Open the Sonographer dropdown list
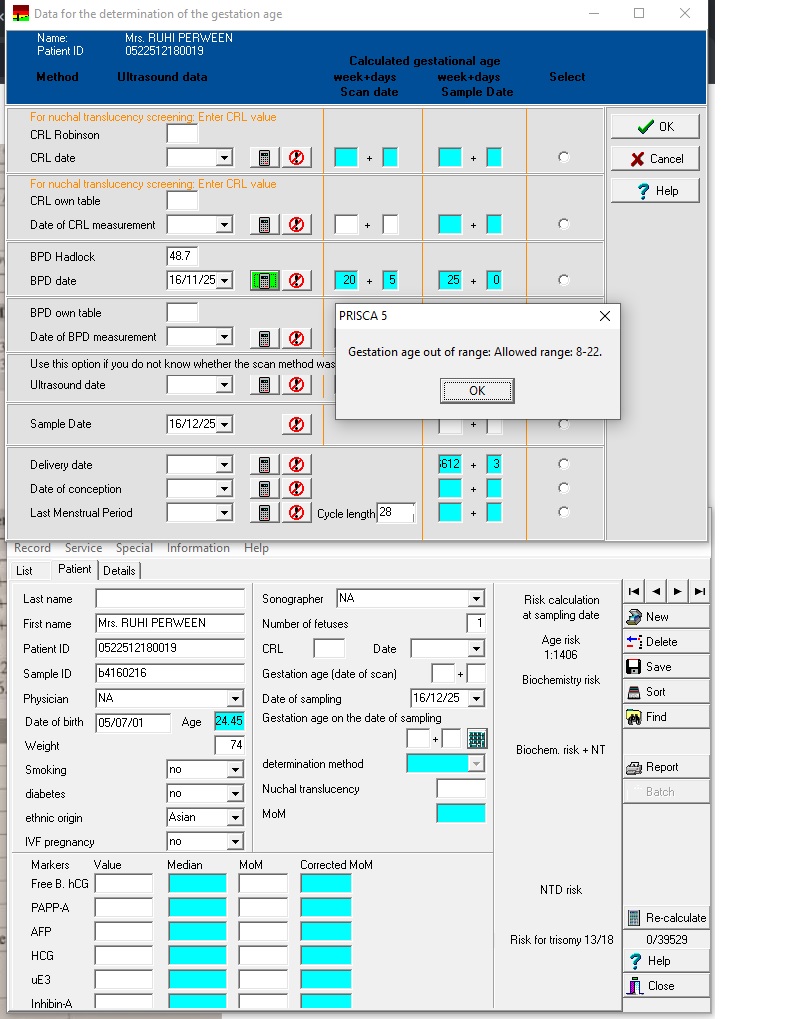This screenshot has height=1019, width=799. point(476,599)
